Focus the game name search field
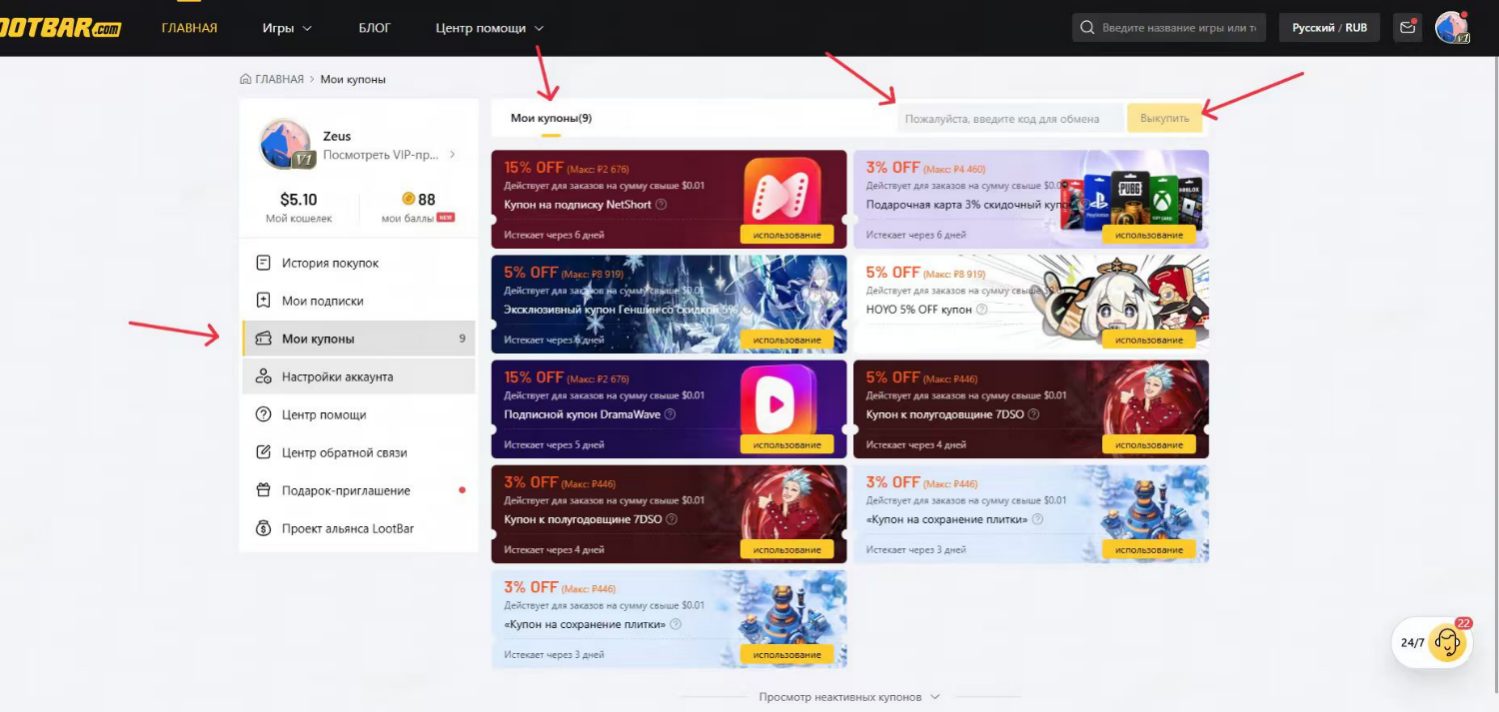Image resolution: width=1499 pixels, height=712 pixels. 1169,28
